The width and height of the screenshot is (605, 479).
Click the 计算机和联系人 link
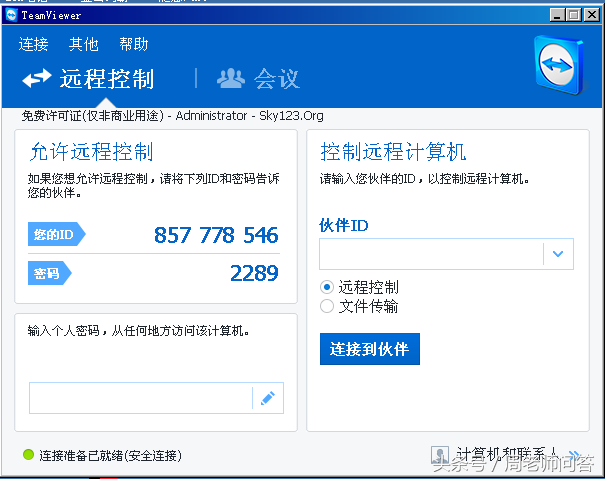(507, 455)
